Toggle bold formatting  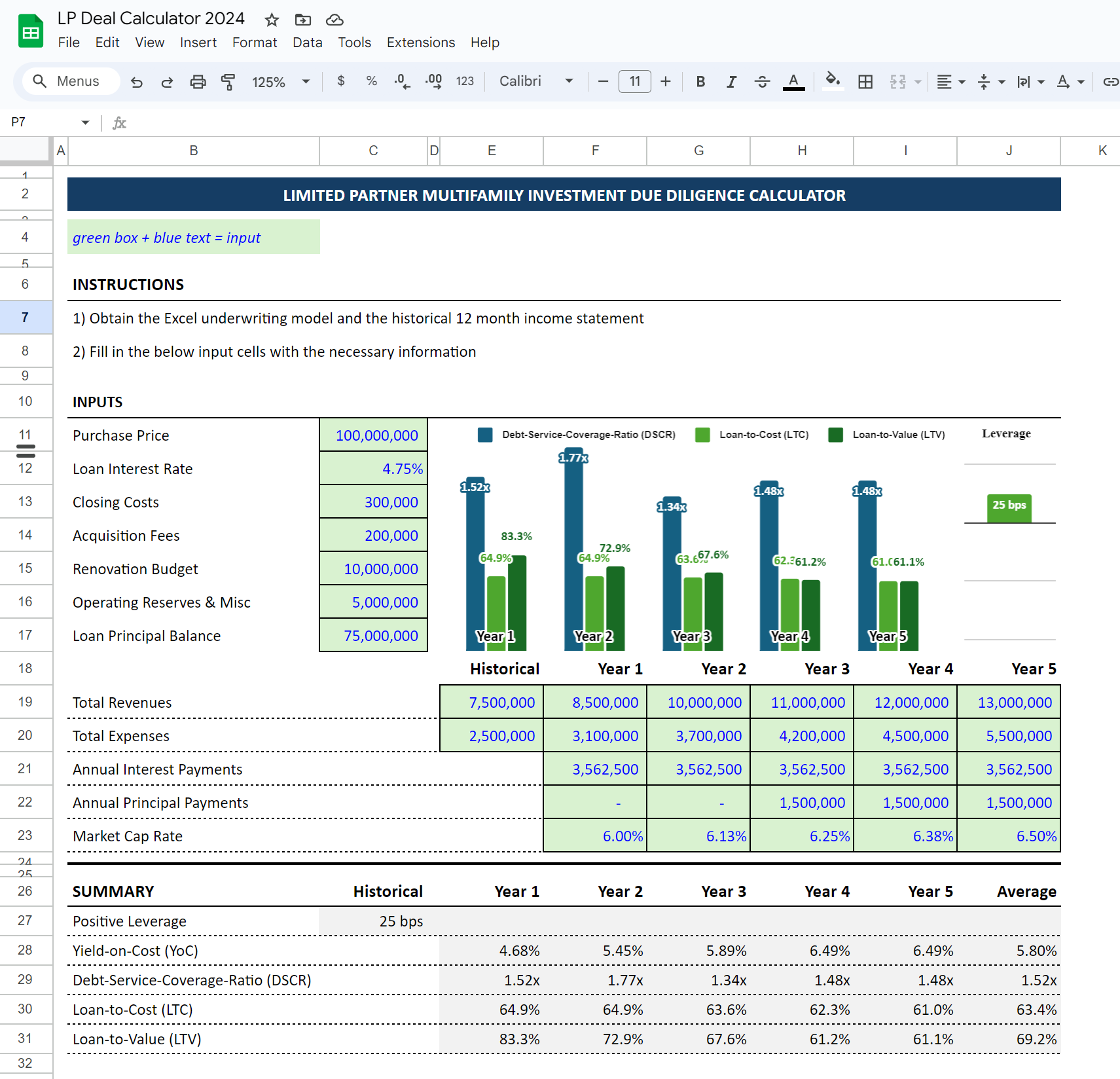(x=700, y=81)
